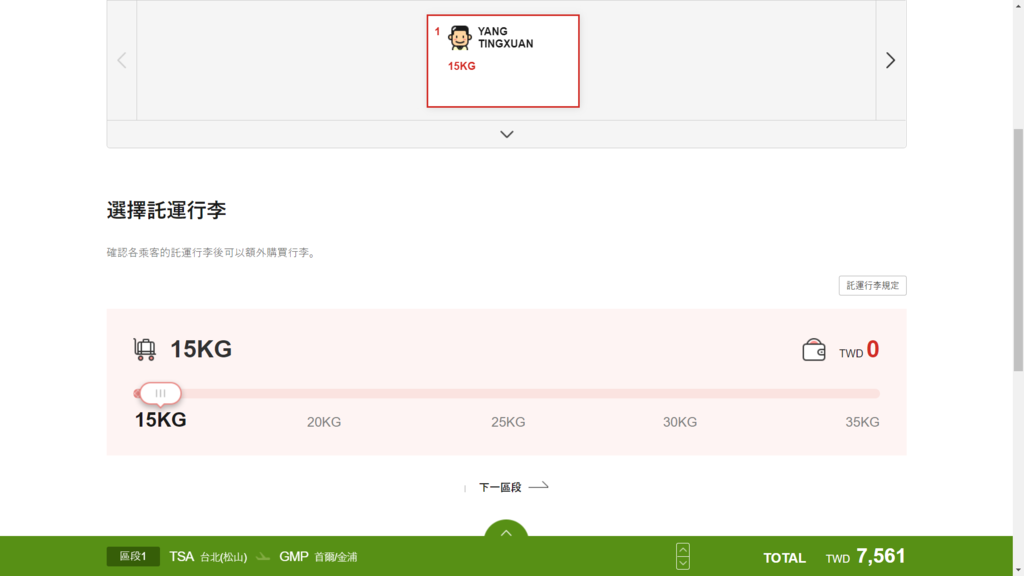1024x576 pixels.
Task: Select the 區段1 segment label
Action: tap(133, 556)
